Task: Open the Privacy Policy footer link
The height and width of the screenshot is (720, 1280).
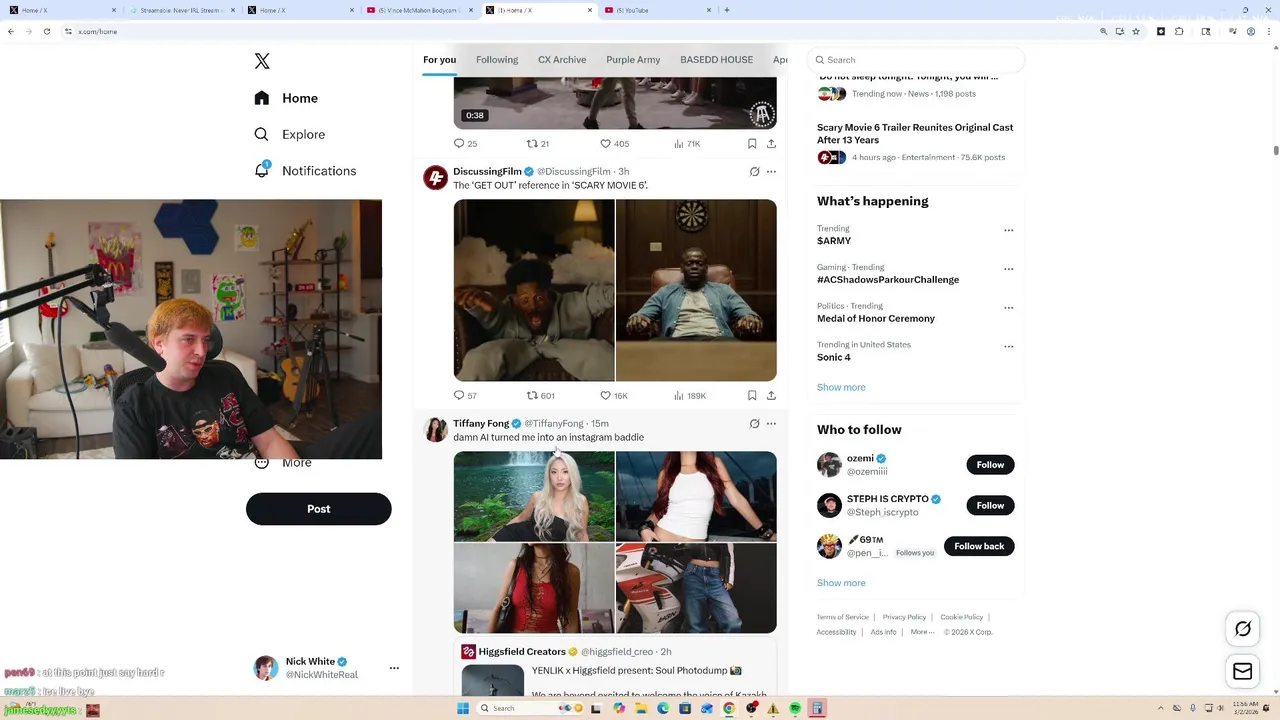Action: [x=904, y=617]
